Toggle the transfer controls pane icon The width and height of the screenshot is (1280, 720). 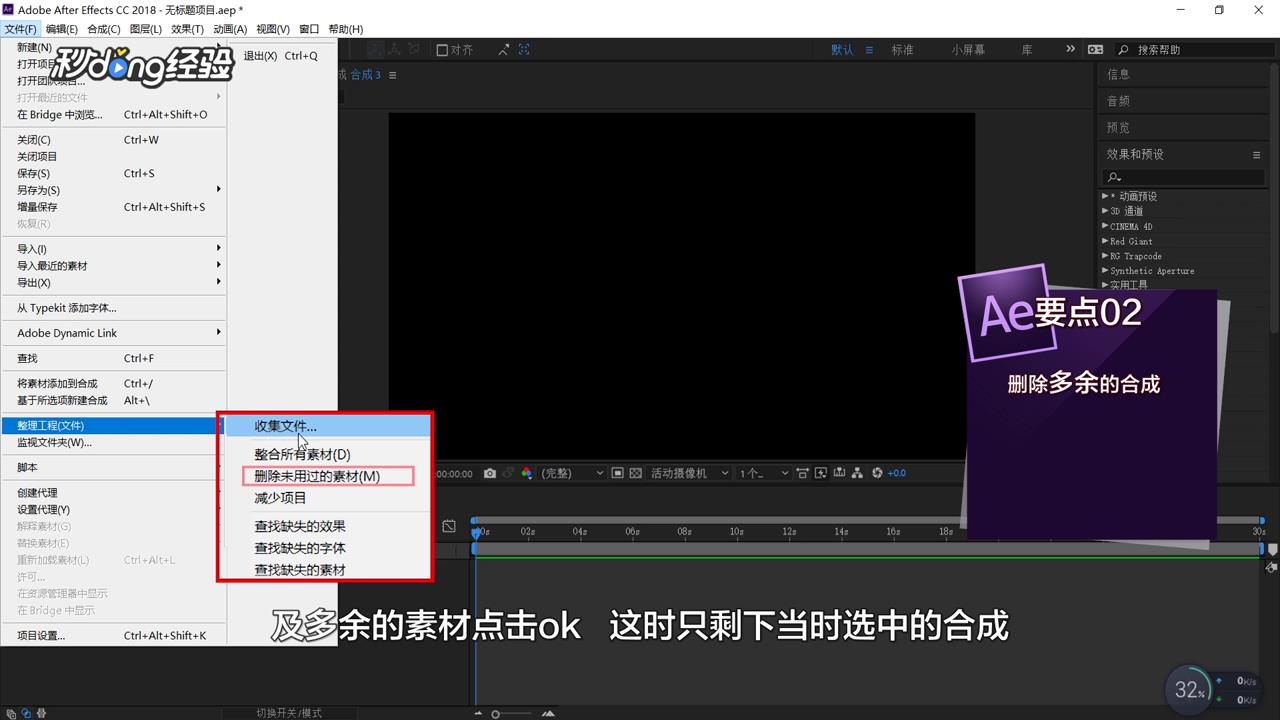pyautogui.click(x=25, y=713)
